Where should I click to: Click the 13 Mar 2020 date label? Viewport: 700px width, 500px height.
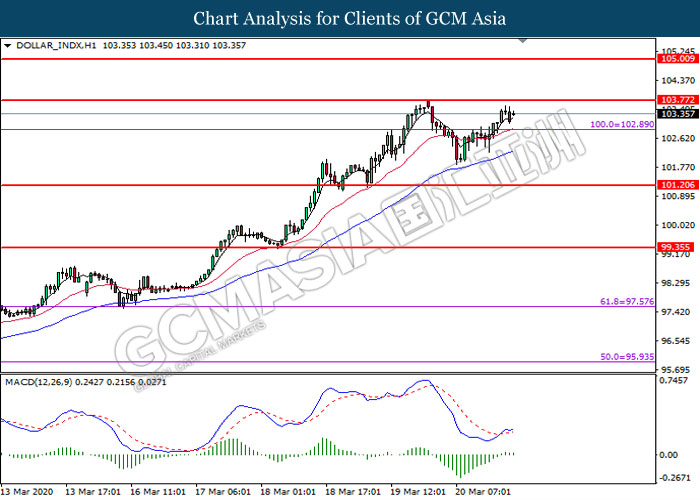27,492
